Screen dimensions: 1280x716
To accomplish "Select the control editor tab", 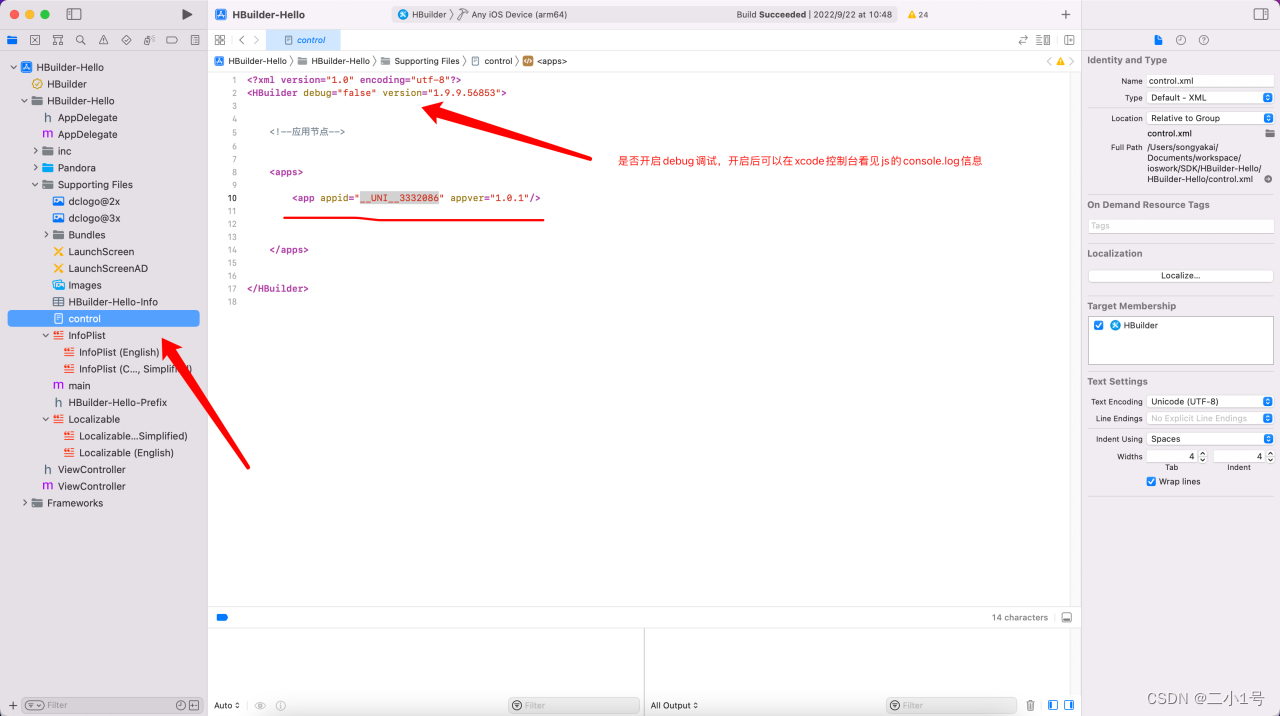I will click(304, 40).
